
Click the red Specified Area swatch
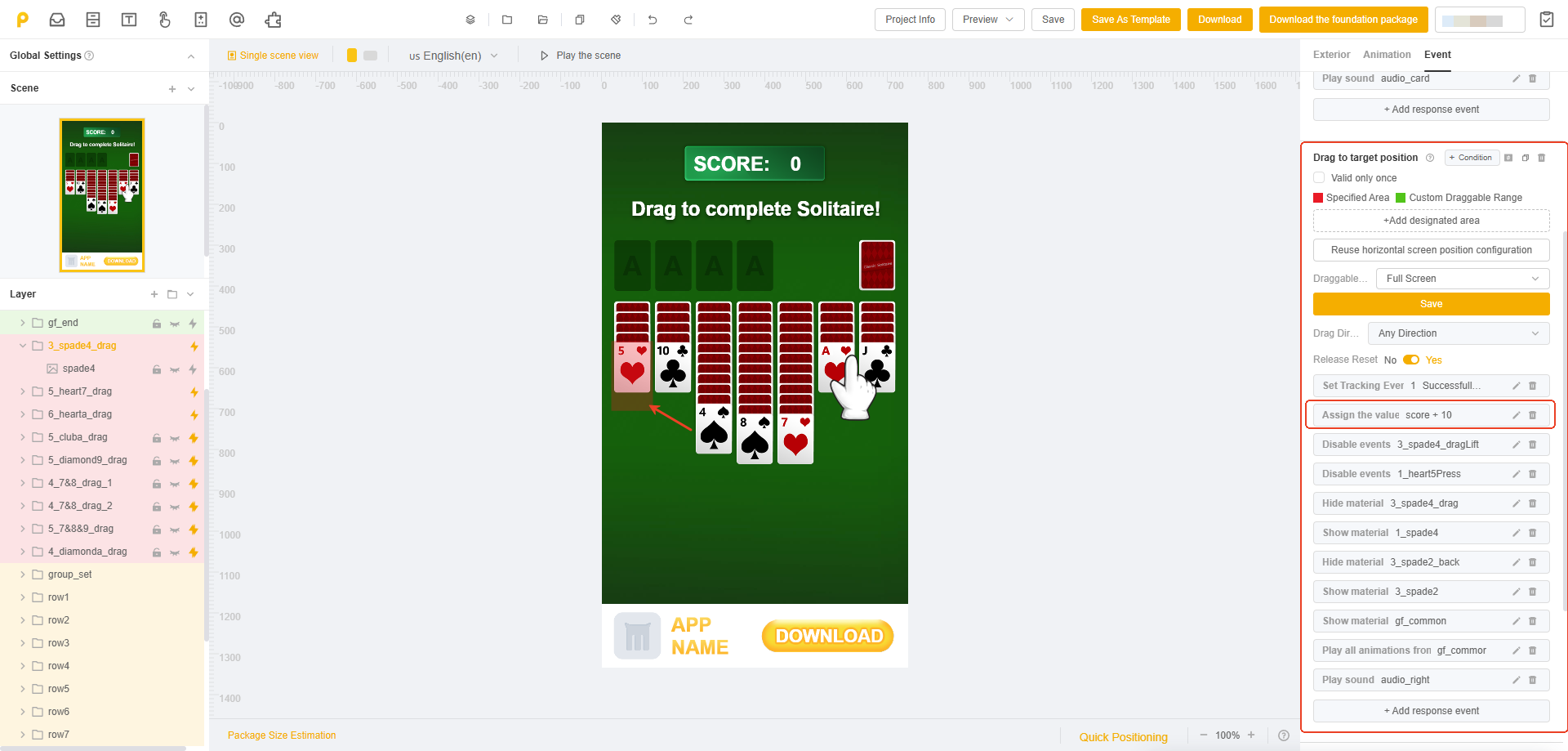(x=1318, y=198)
